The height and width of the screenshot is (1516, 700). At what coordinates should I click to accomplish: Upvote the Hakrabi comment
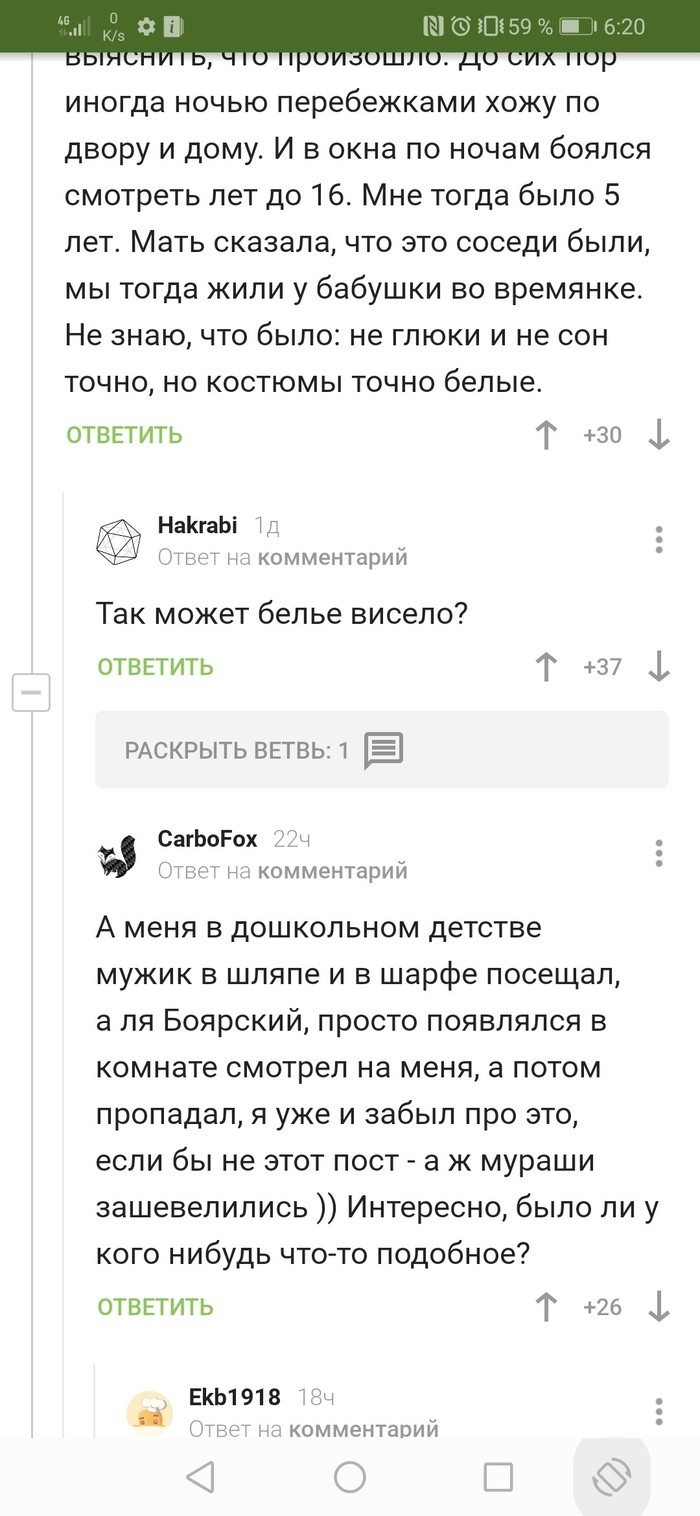[x=546, y=667]
